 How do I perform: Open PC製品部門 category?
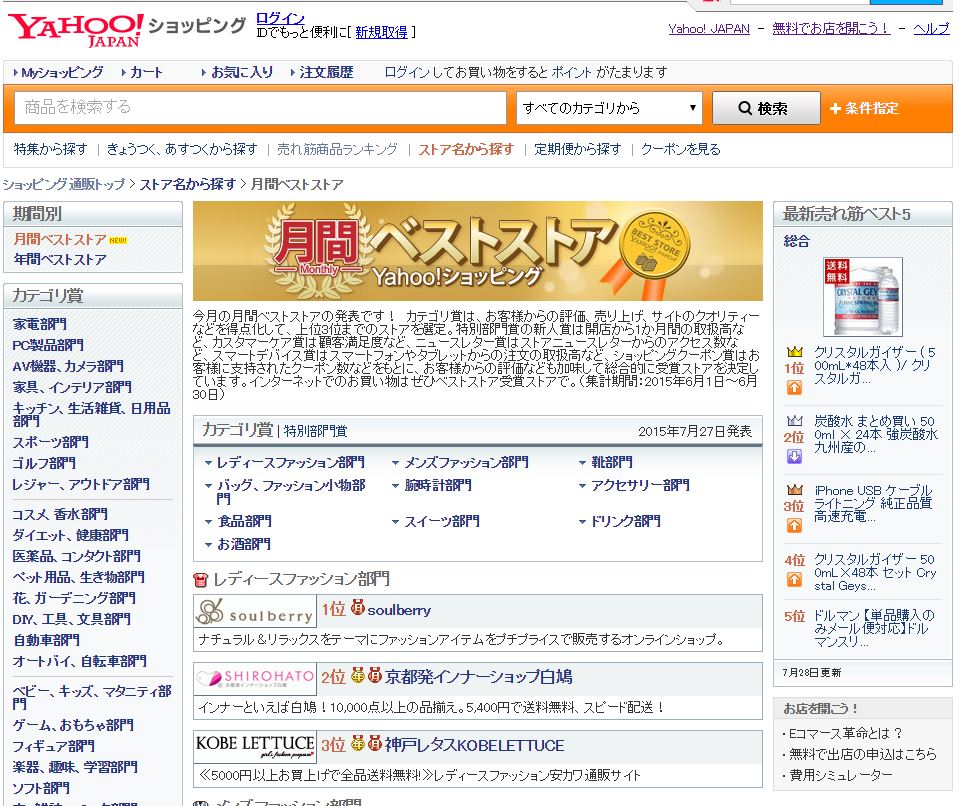pos(48,345)
